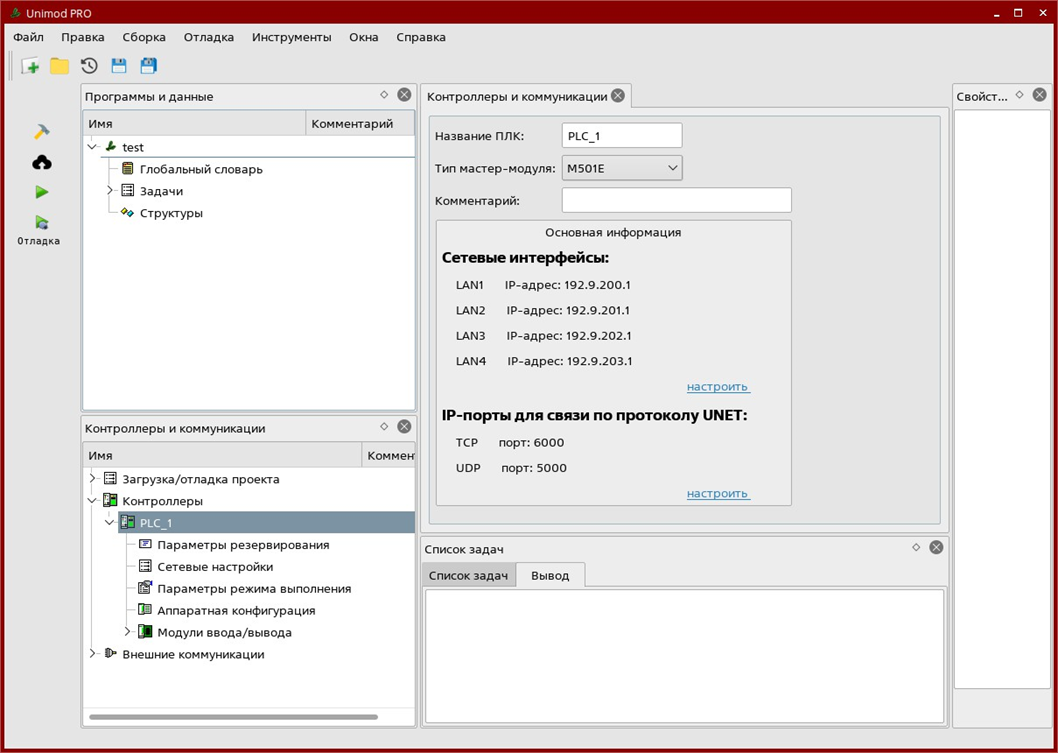Image resolution: width=1058 pixels, height=753 pixels.
Task: Open recent projects history icon
Action: (89, 66)
